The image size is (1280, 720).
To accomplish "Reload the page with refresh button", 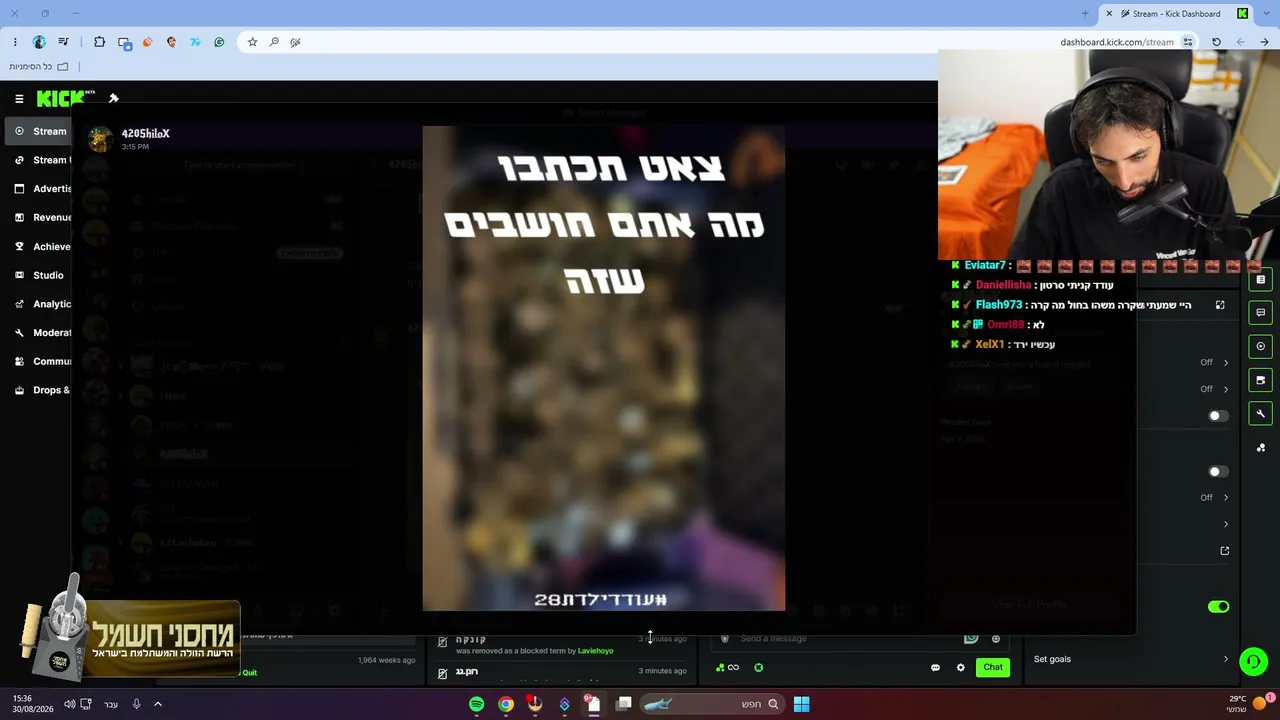I will tap(1216, 42).
